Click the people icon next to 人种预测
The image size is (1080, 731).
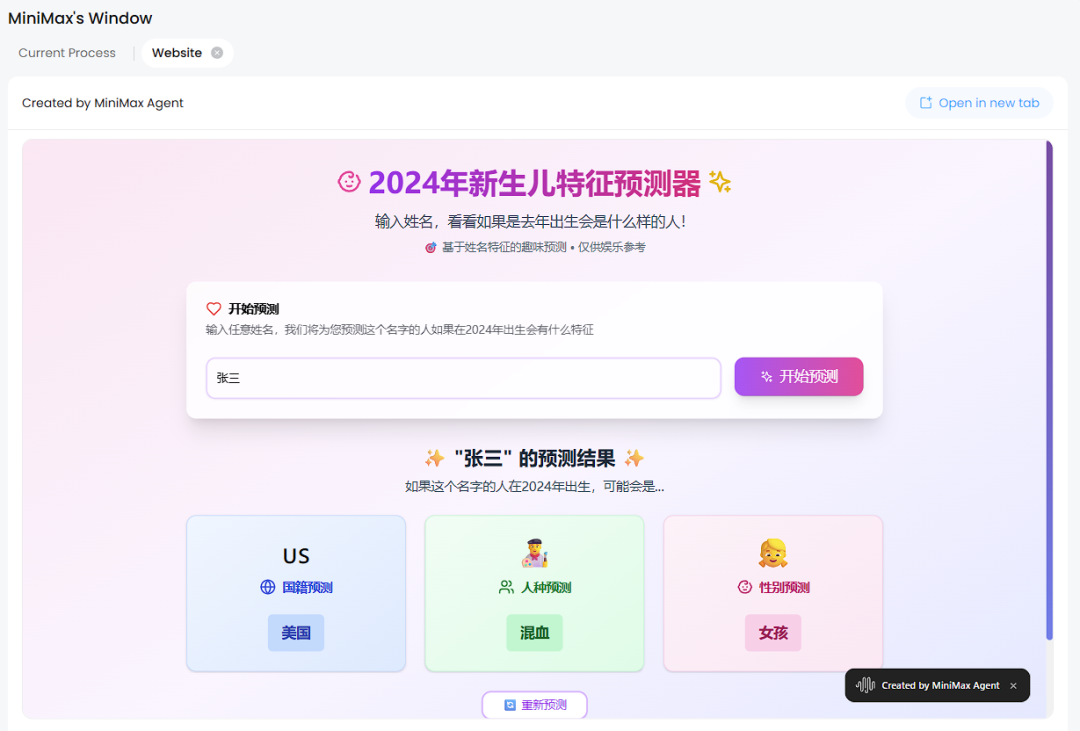click(x=506, y=587)
